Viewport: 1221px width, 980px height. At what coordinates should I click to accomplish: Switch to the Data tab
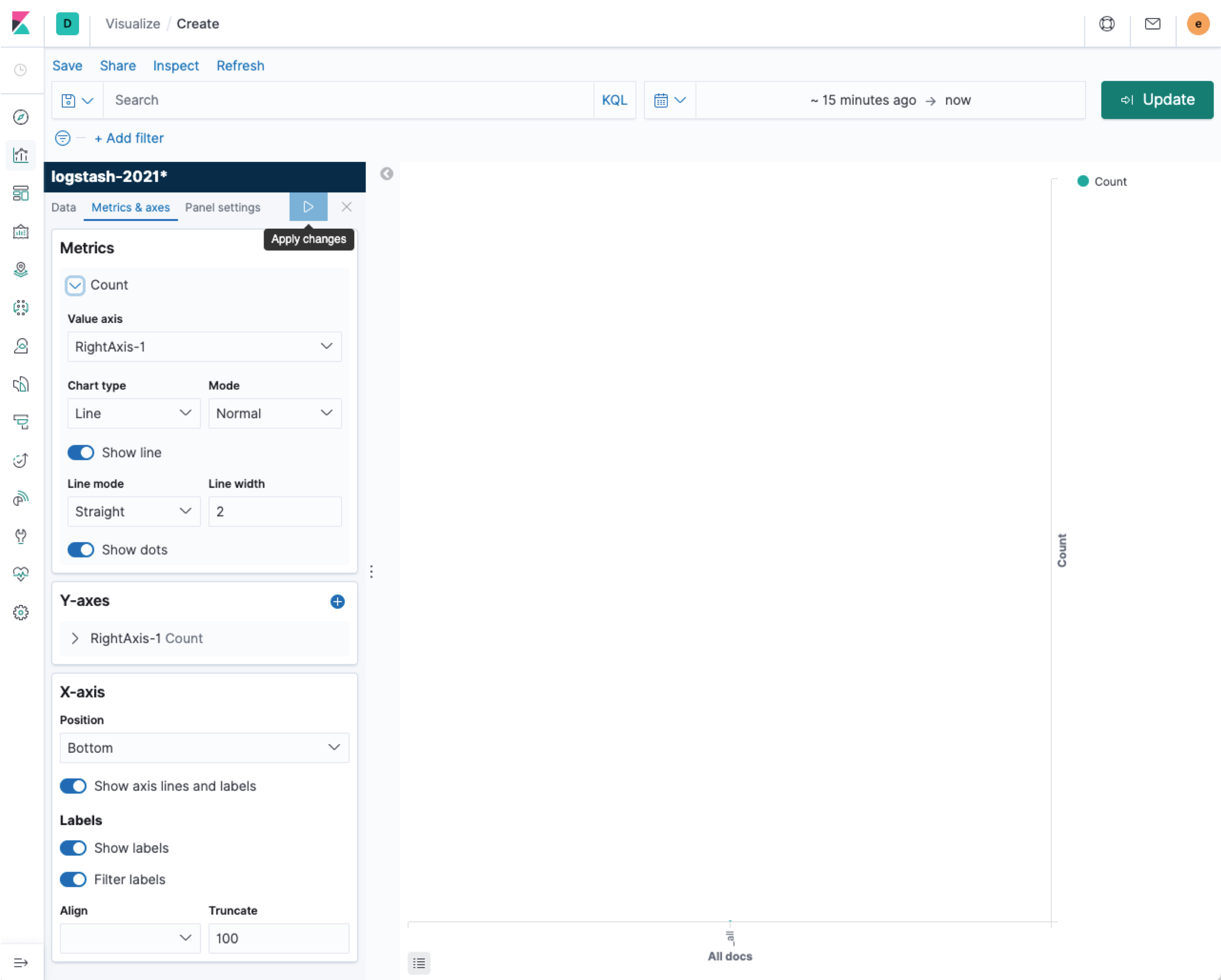click(x=64, y=207)
